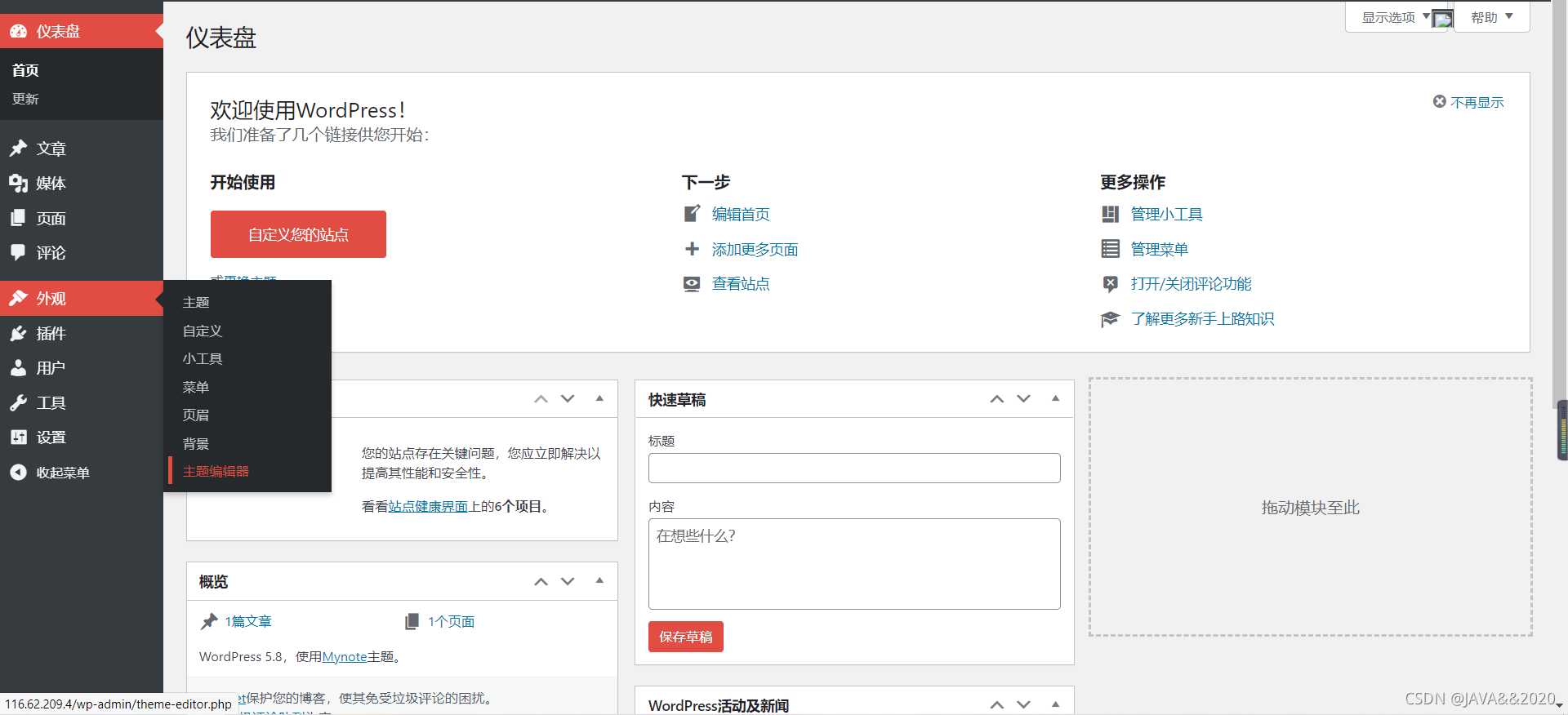Click the menu list icon beside 管理菜单

click(x=1110, y=249)
